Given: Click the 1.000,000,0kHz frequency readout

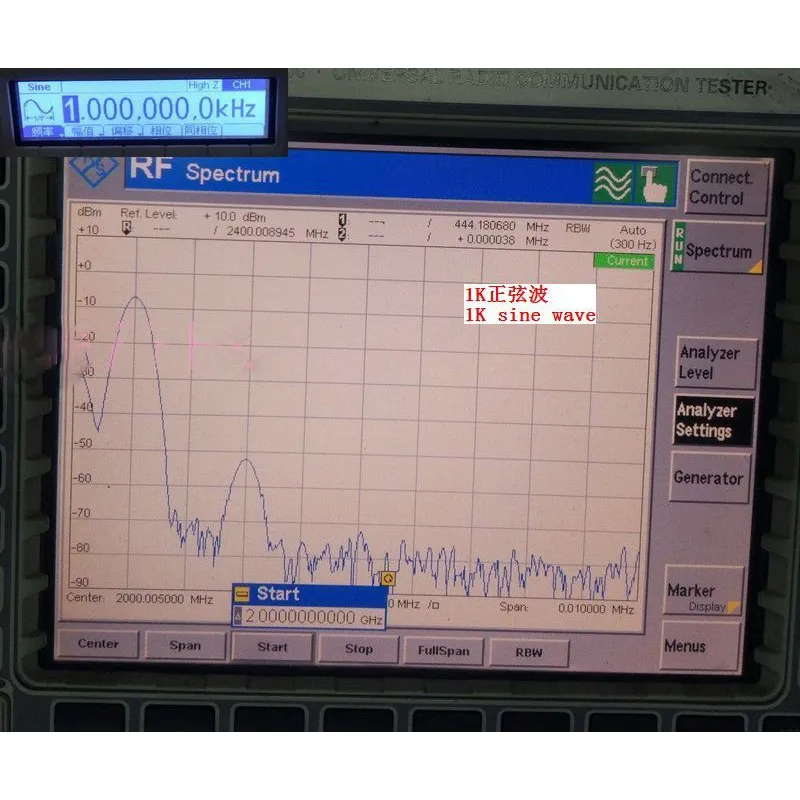Looking at the screenshot, I should point(159,108).
